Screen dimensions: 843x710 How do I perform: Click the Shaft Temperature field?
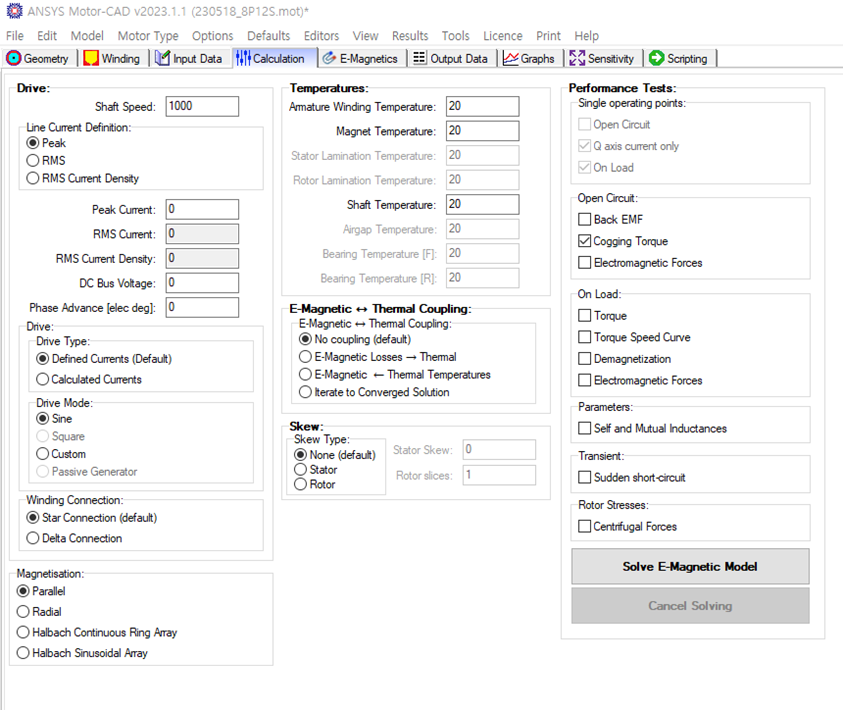click(x=483, y=204)
